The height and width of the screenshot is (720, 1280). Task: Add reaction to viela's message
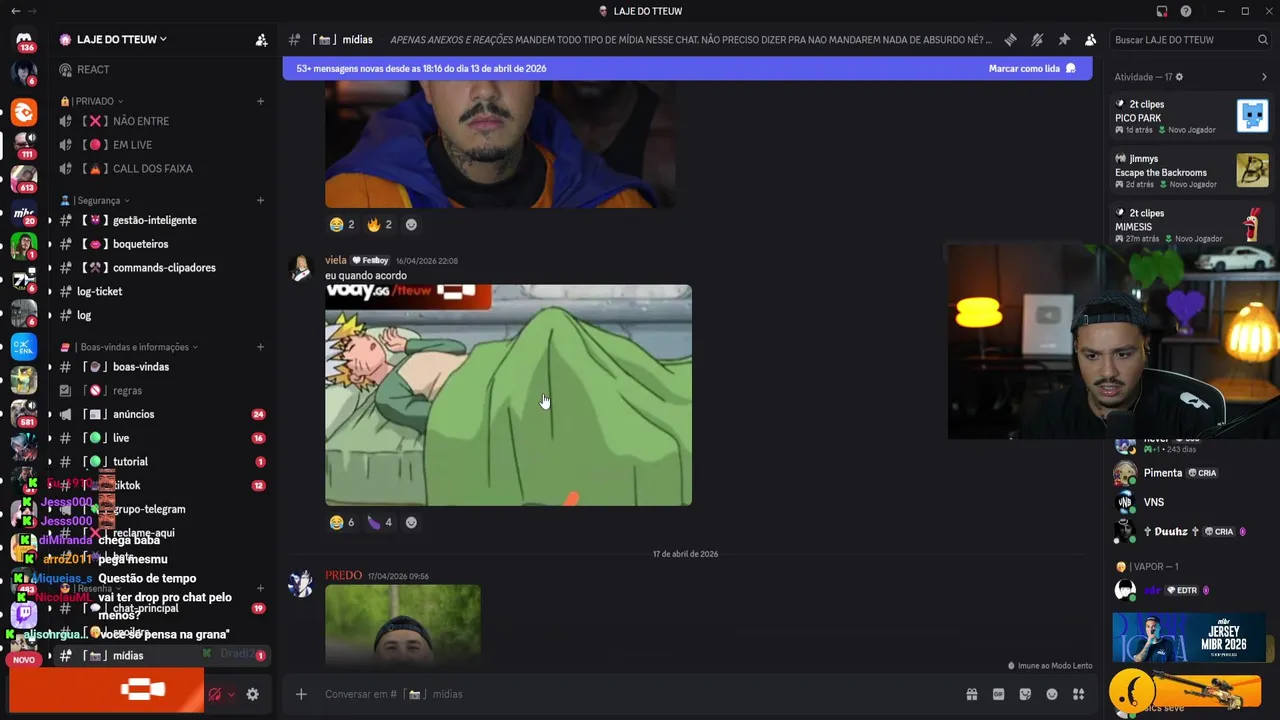tap(411, 522)
